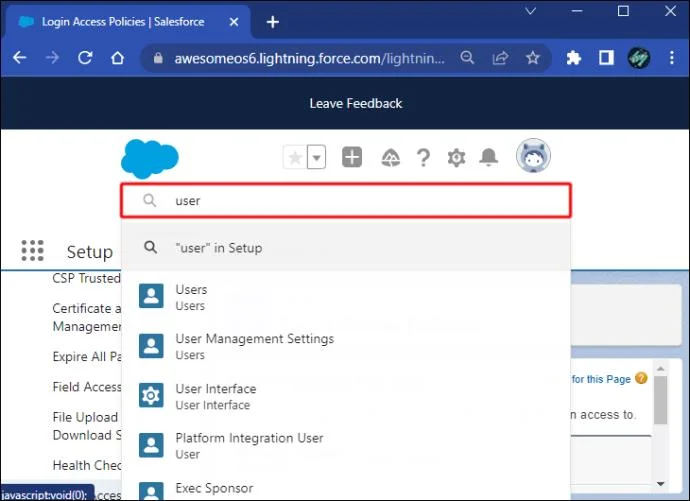690x501 pixels.
Task: Choose Platform Integration User result
Action: pyautogui.click(x=346, y=445)
